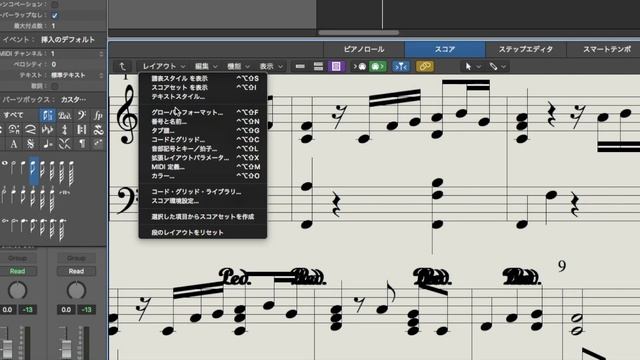Toggle the オーバーラップなし checkbox
The width and height of the screenshot is (640, 360).
click(54, 15)
